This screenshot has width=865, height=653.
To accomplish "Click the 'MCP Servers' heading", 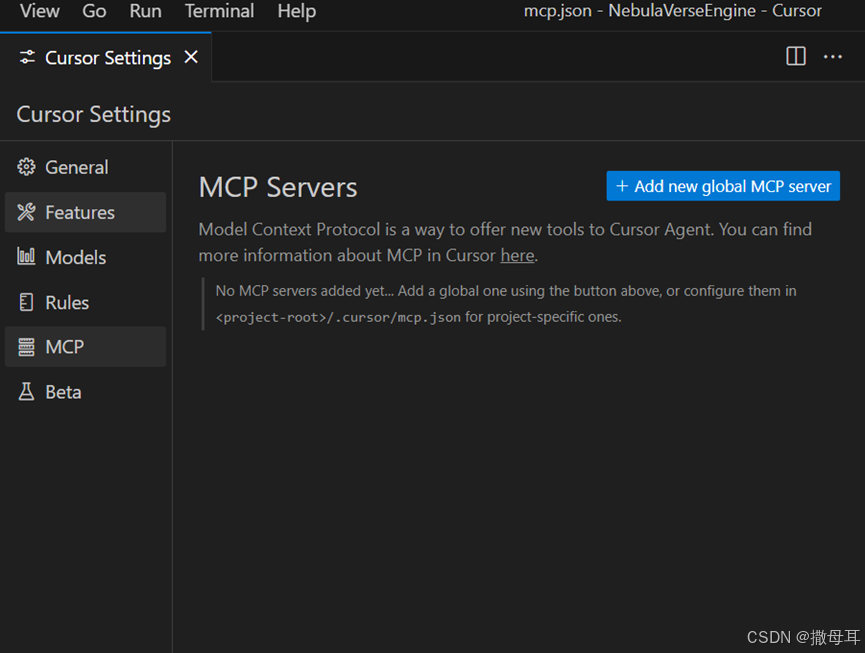I will tap(278, 187).
